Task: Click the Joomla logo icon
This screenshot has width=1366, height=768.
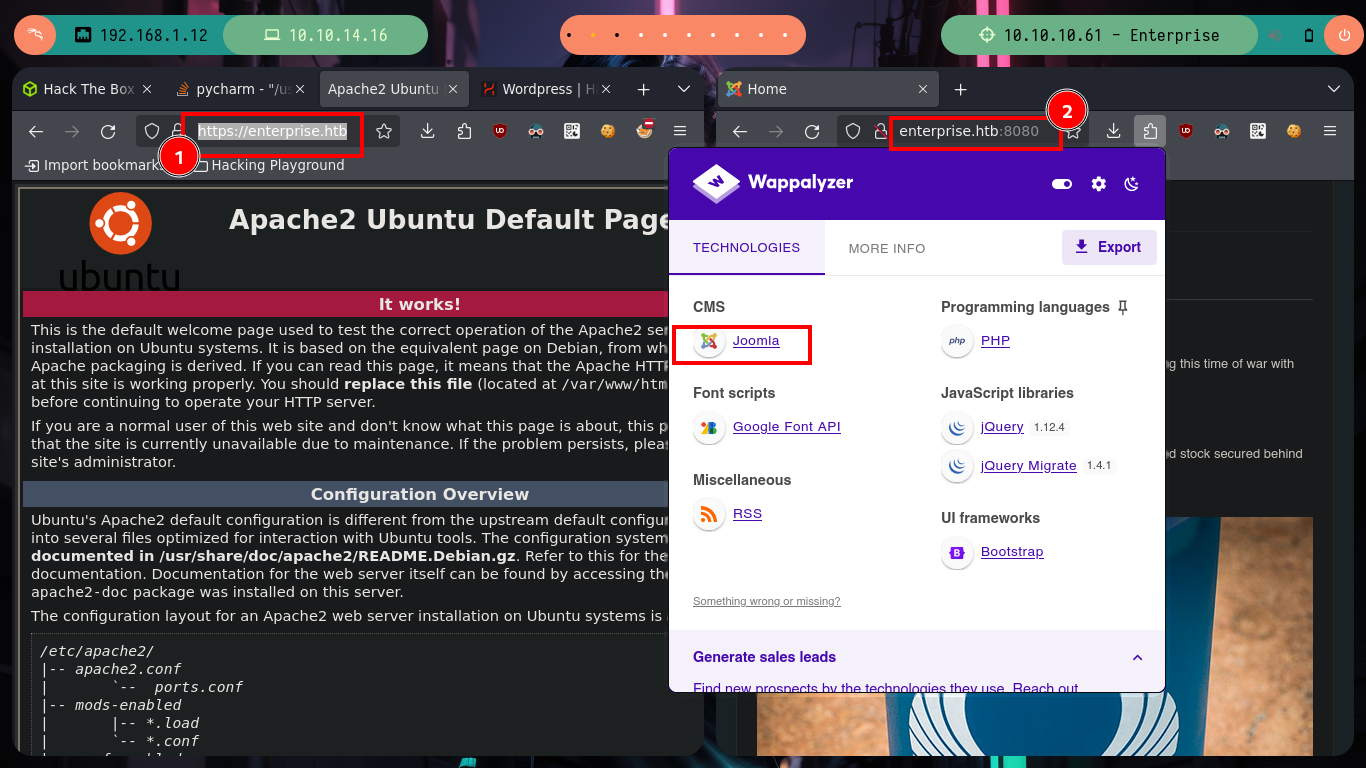Action: (x=709, y=342)
